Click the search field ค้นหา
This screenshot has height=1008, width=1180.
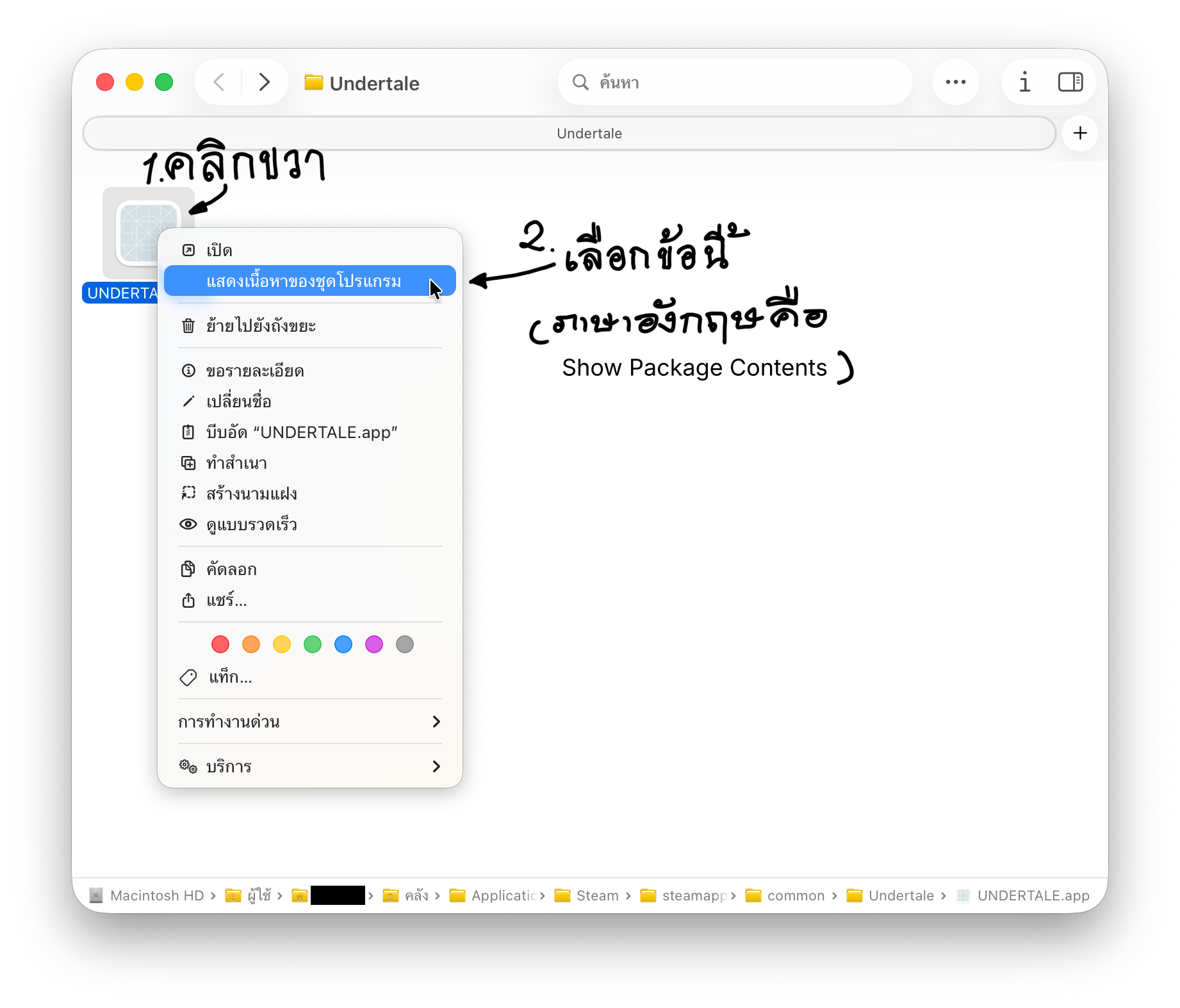pyautogui.click(x=735, y=82)
